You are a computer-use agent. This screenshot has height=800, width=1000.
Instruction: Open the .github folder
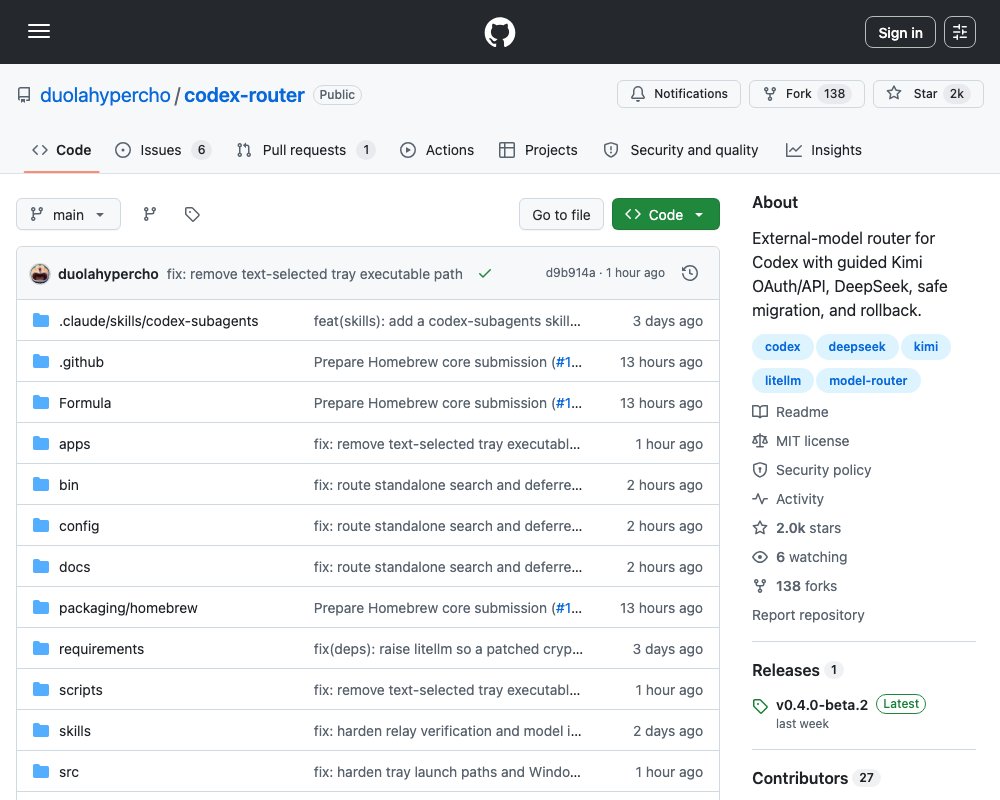click(x=81, y=362)
